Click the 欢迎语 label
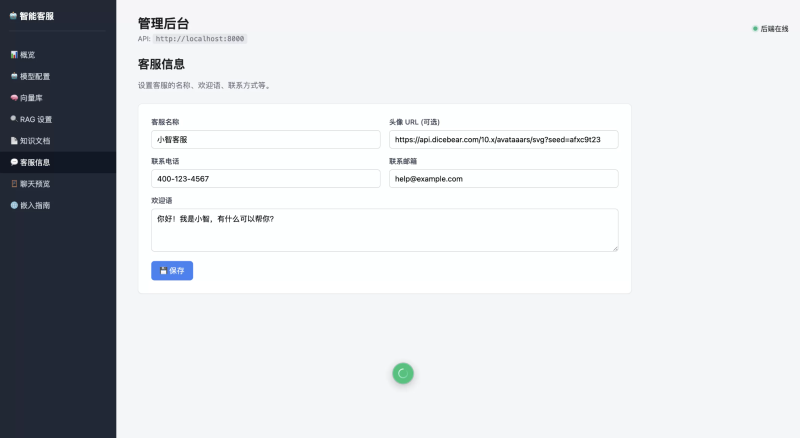 coord(162,201)
